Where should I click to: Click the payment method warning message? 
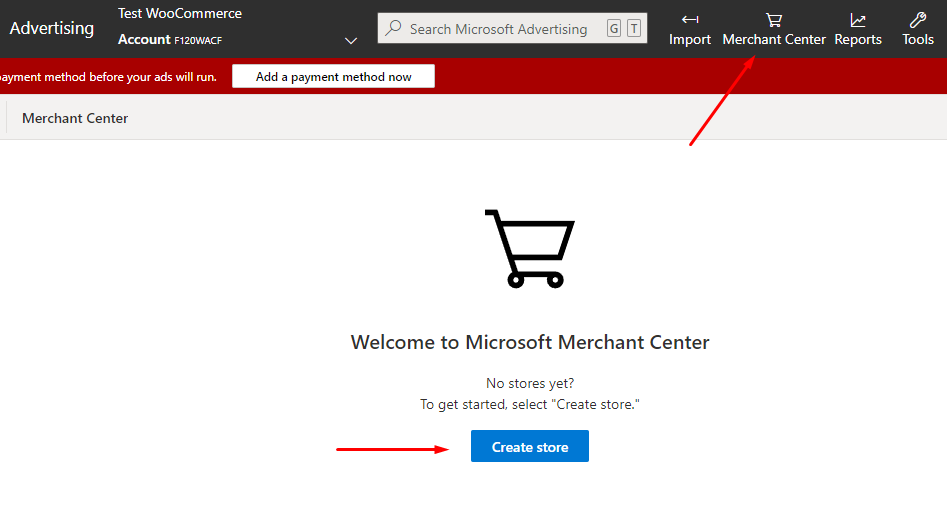108,77
